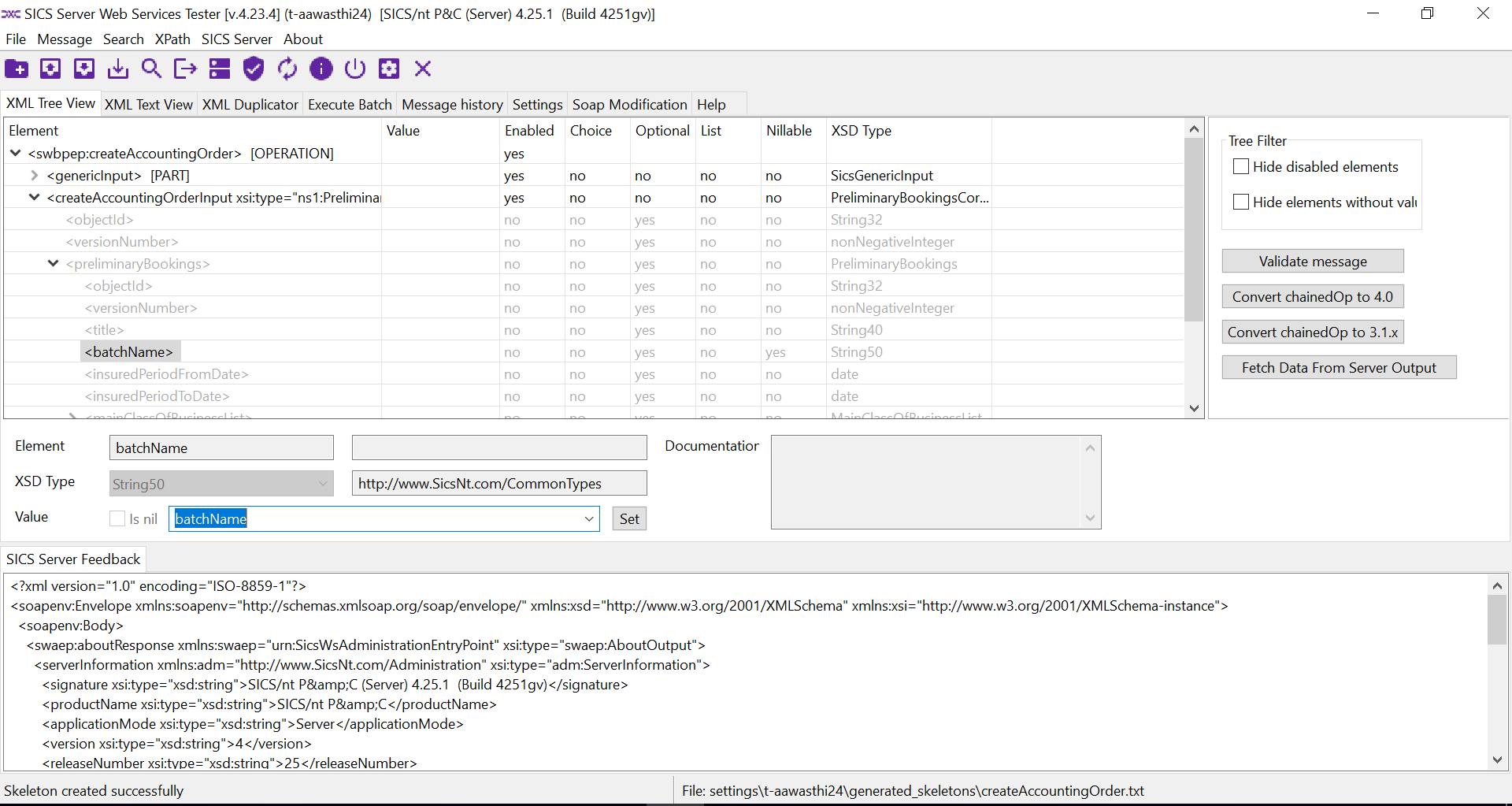Check the Is nil checkbox
Image resolution: width=1512 pixels, height=806 pixels.
point(117,518)
